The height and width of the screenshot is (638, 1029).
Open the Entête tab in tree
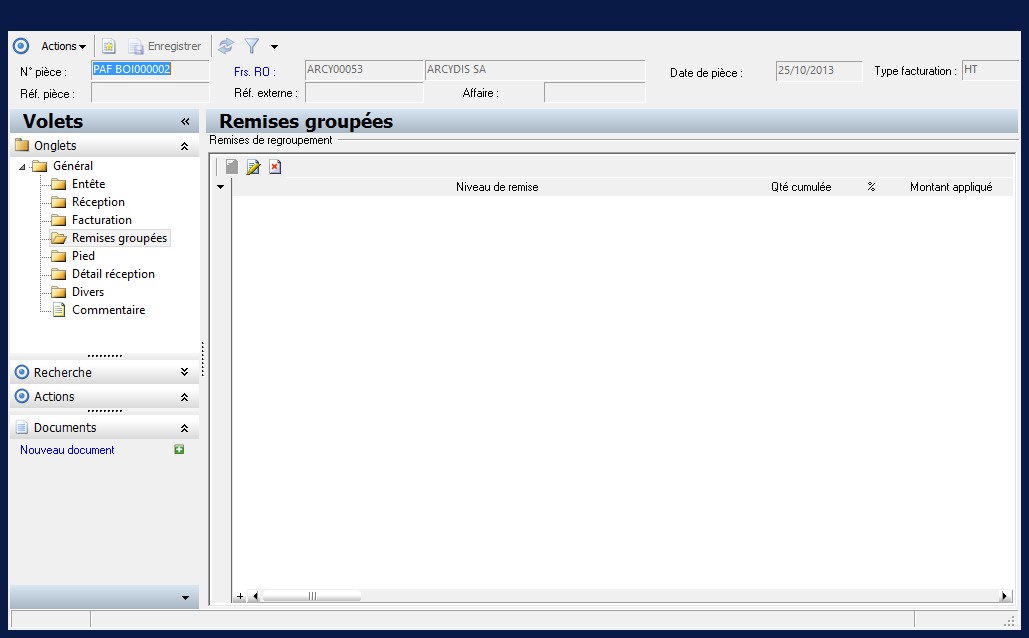click(x=89, y=184)
